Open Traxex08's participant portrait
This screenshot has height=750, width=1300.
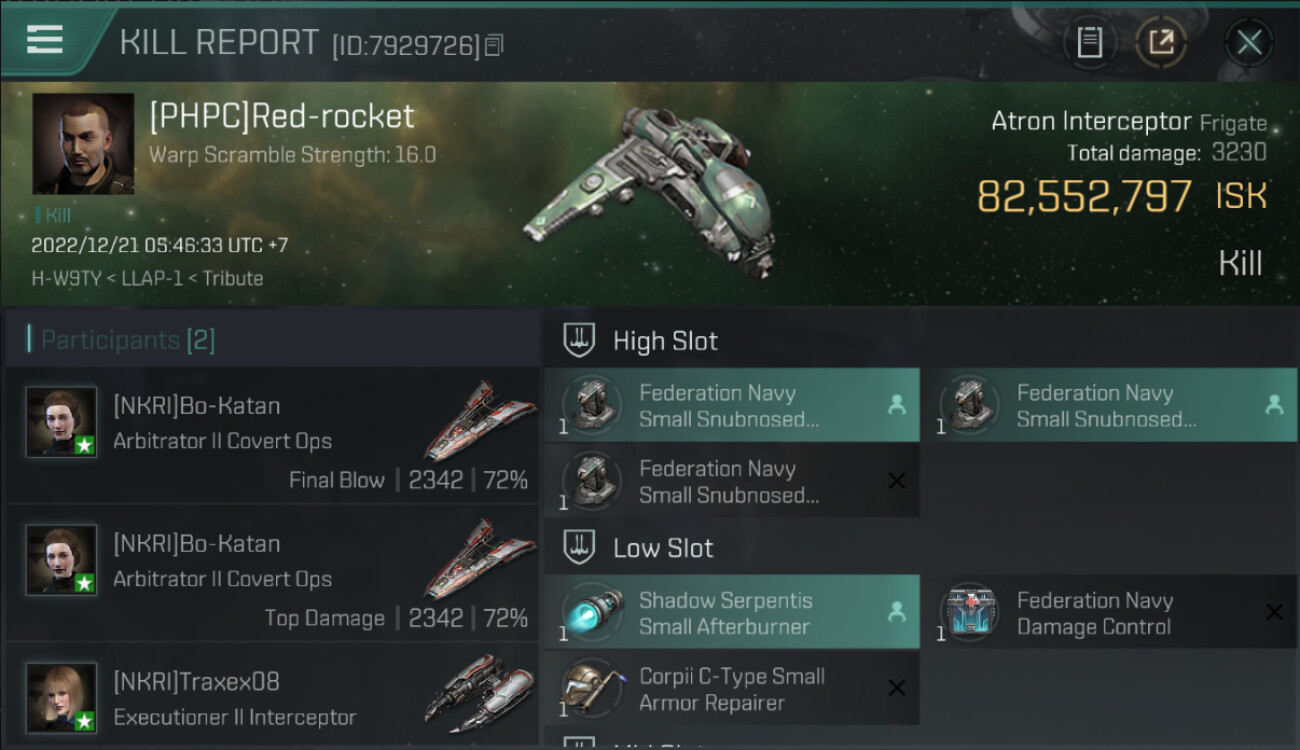[x=62, y=697]
